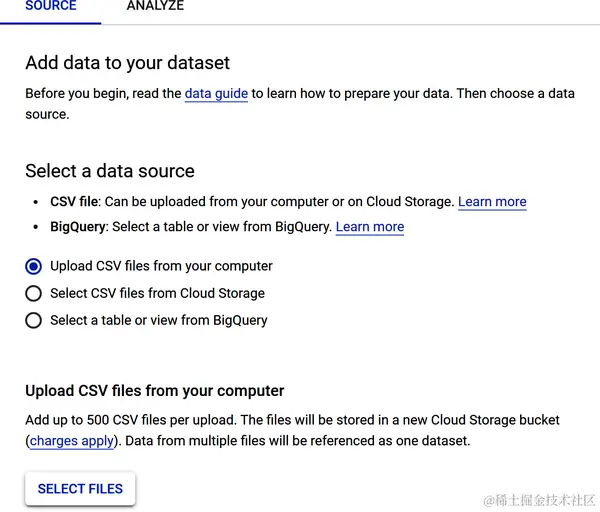Click the bold 'CSV file' bullet text
Image resolution: width=600 pixels, height=512 pixels.
(x=75, y=202)
